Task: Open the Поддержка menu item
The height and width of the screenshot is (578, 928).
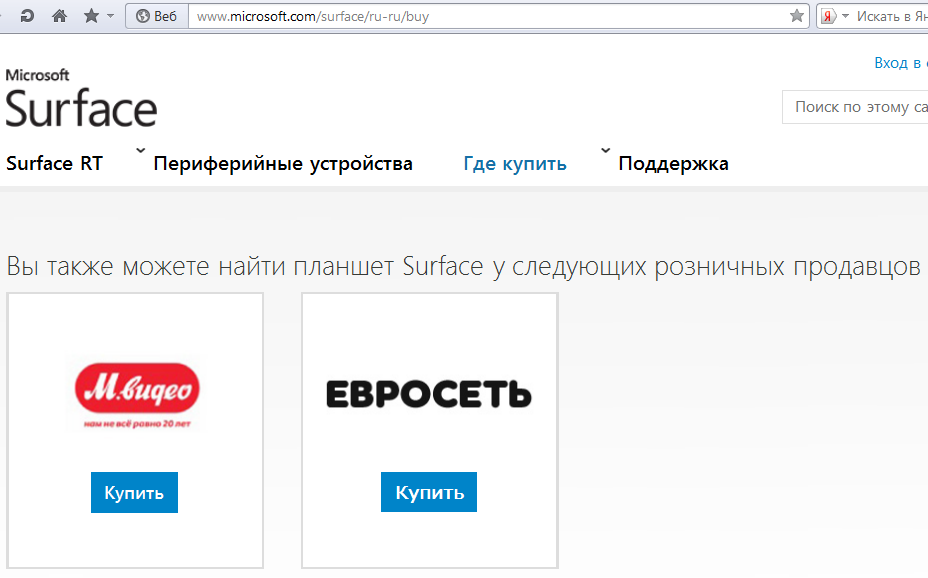Action: pyautogui.click(x=674, y=163)
